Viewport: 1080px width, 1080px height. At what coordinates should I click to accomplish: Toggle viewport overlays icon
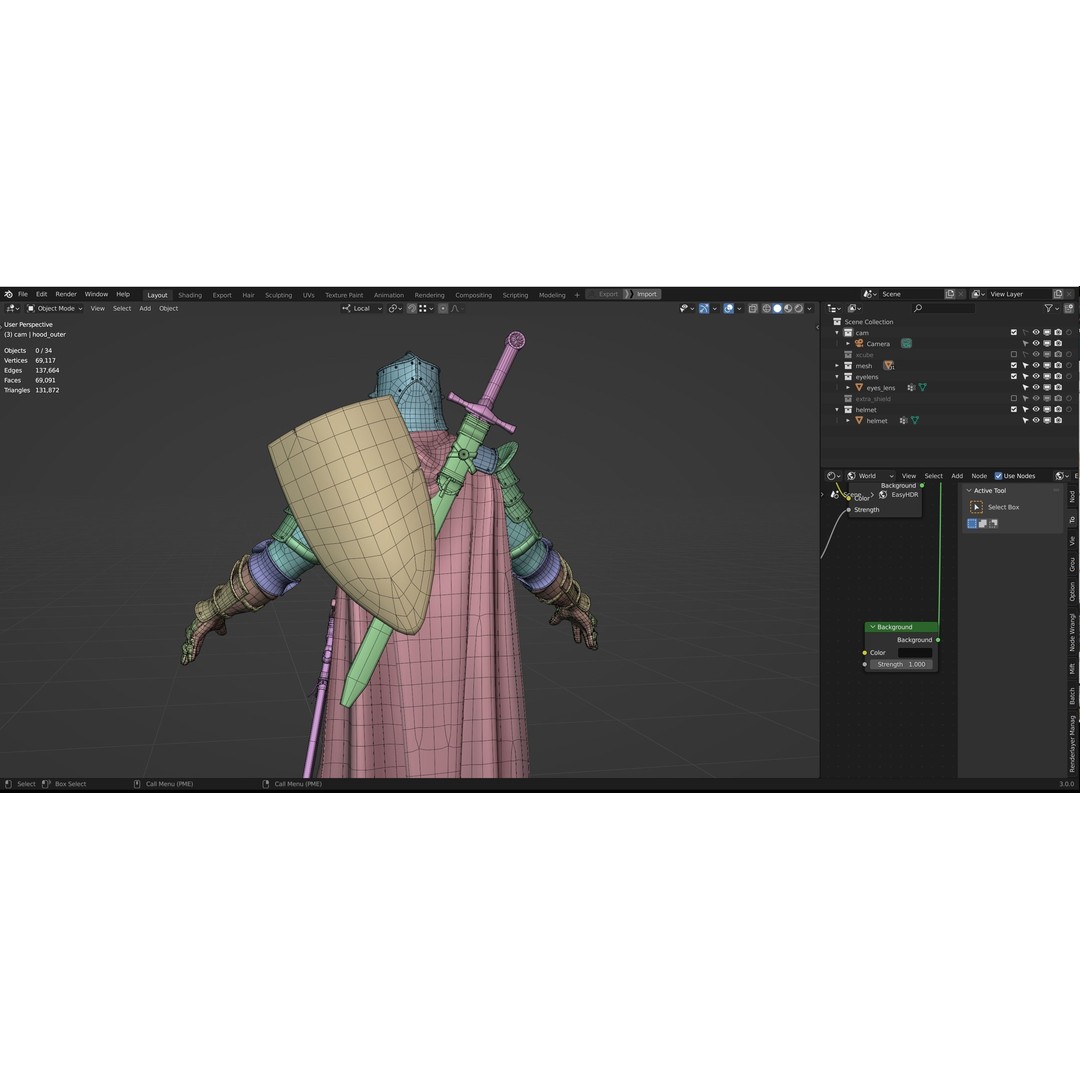pyautogui.click(x=728, y=309)
